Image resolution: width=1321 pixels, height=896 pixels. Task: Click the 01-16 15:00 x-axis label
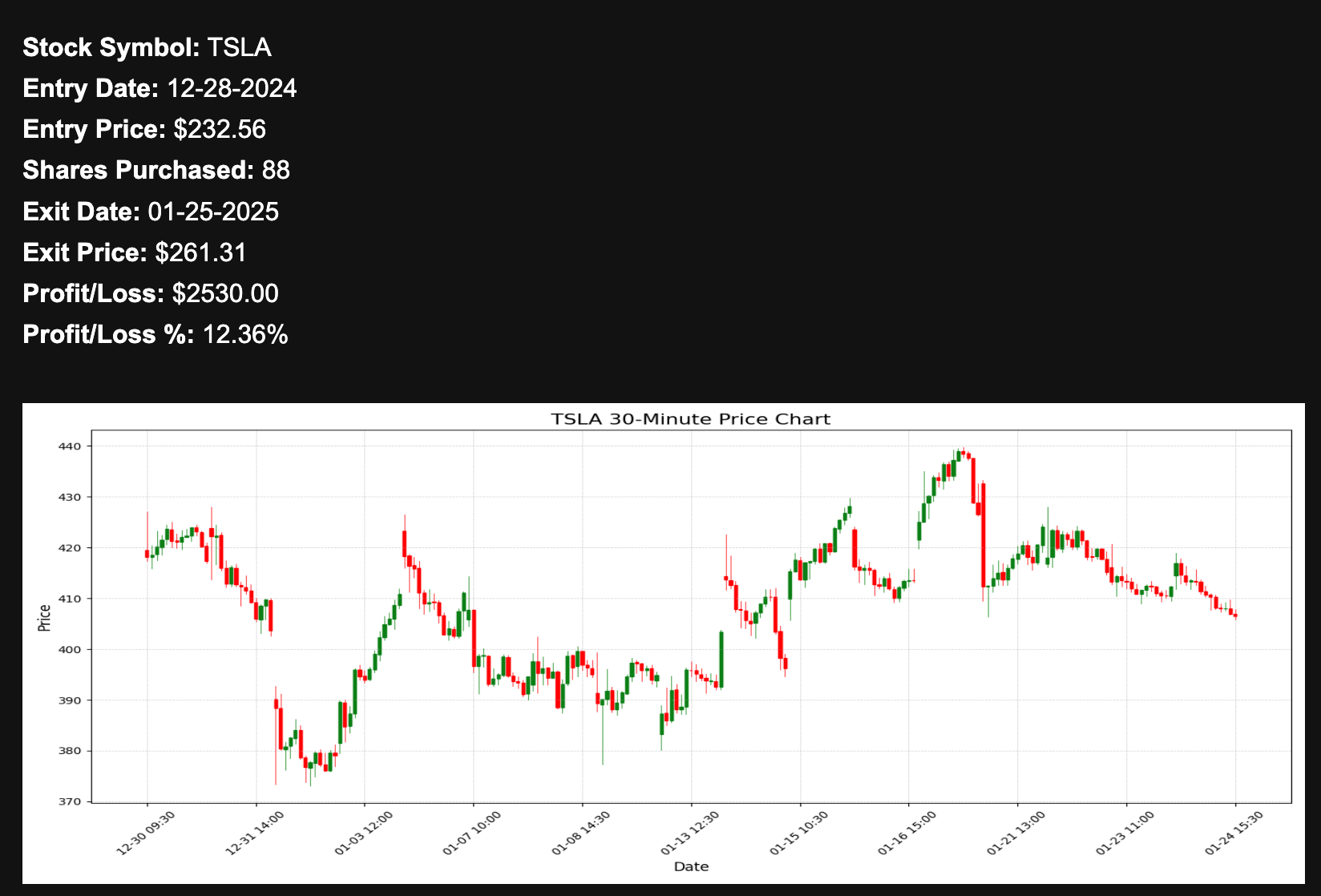click(x=907, y=833)
